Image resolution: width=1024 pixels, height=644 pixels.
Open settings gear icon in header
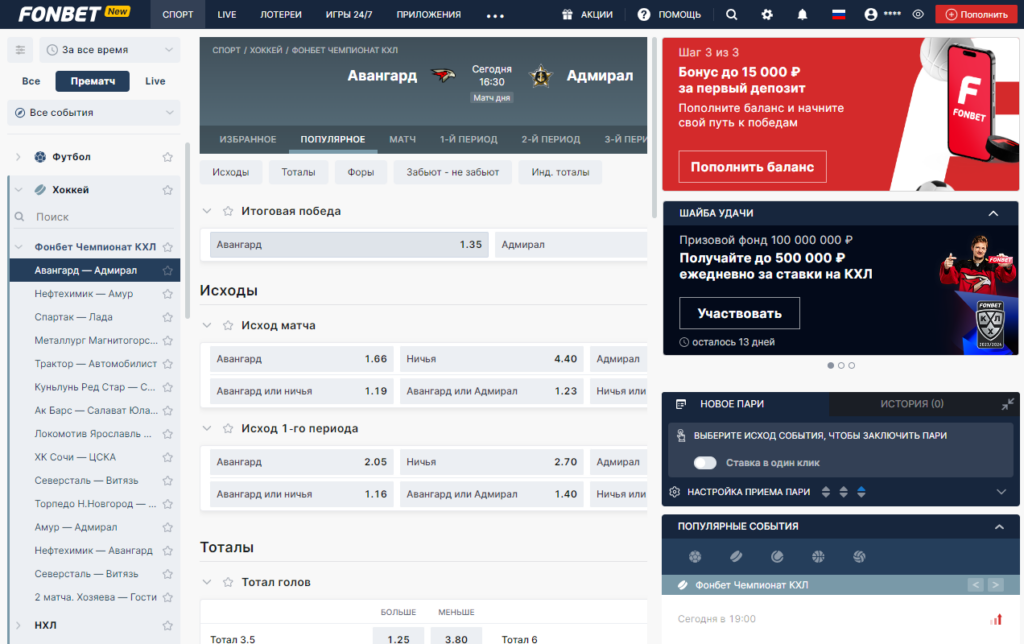[767, 14]
